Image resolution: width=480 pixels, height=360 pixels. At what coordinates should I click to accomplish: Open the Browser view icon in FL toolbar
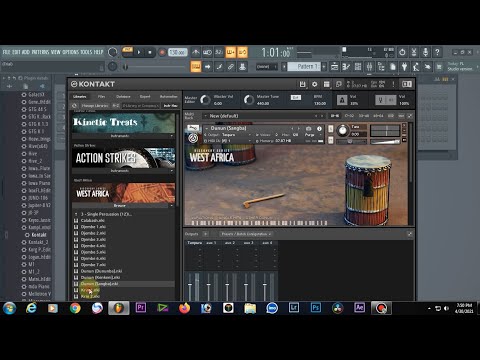point(381,67)
